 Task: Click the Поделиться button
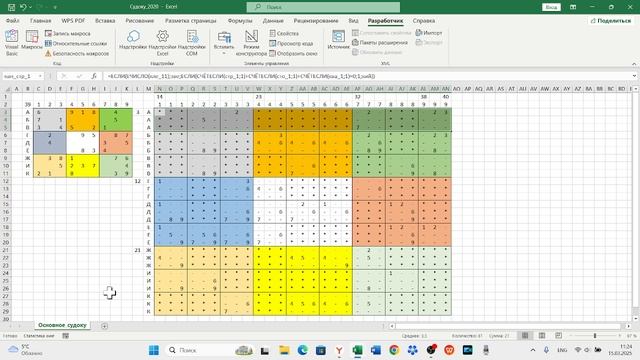click(x=611, y=20)
